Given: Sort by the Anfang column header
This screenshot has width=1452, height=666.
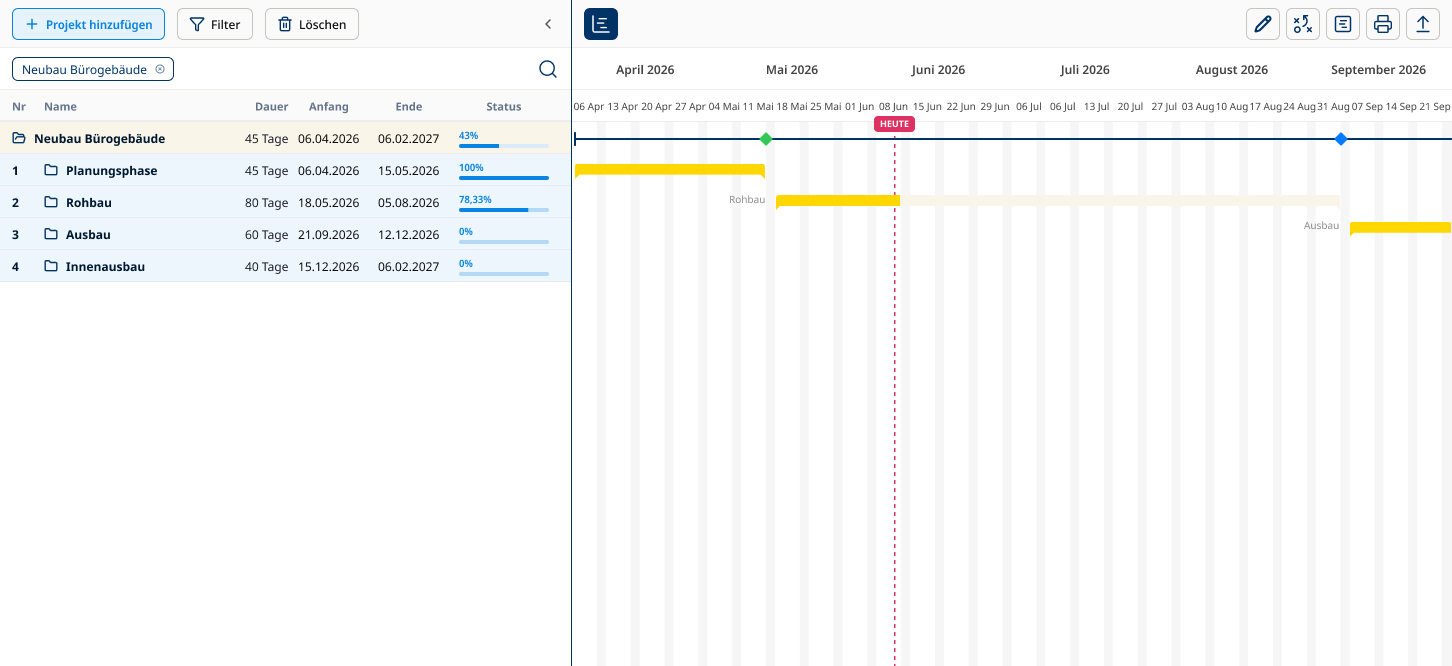Looking at the screenshot, I should click(329, 107).
